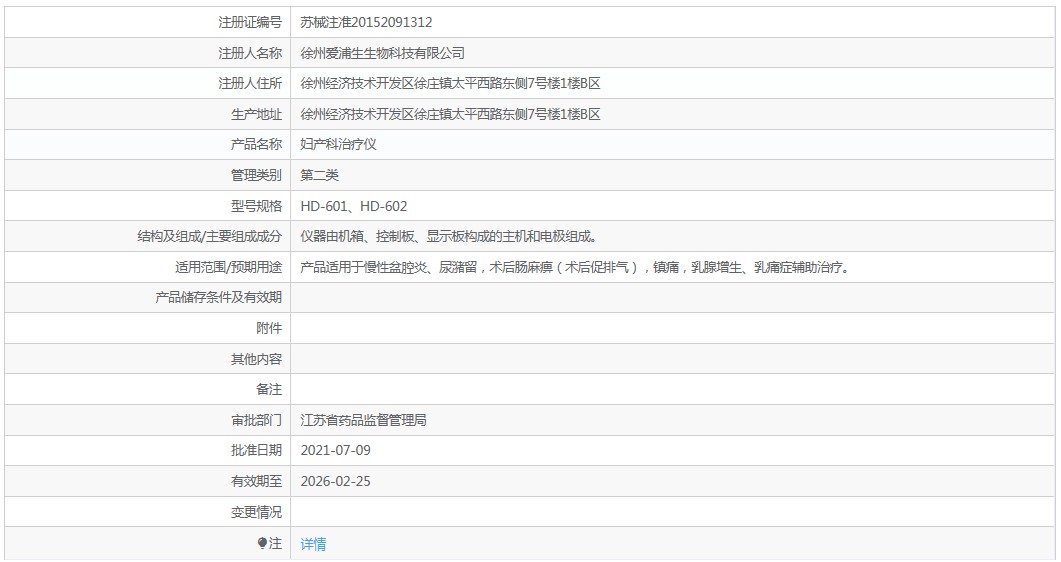Click the 型号规格 label
1061x562 pixels.
256,206
